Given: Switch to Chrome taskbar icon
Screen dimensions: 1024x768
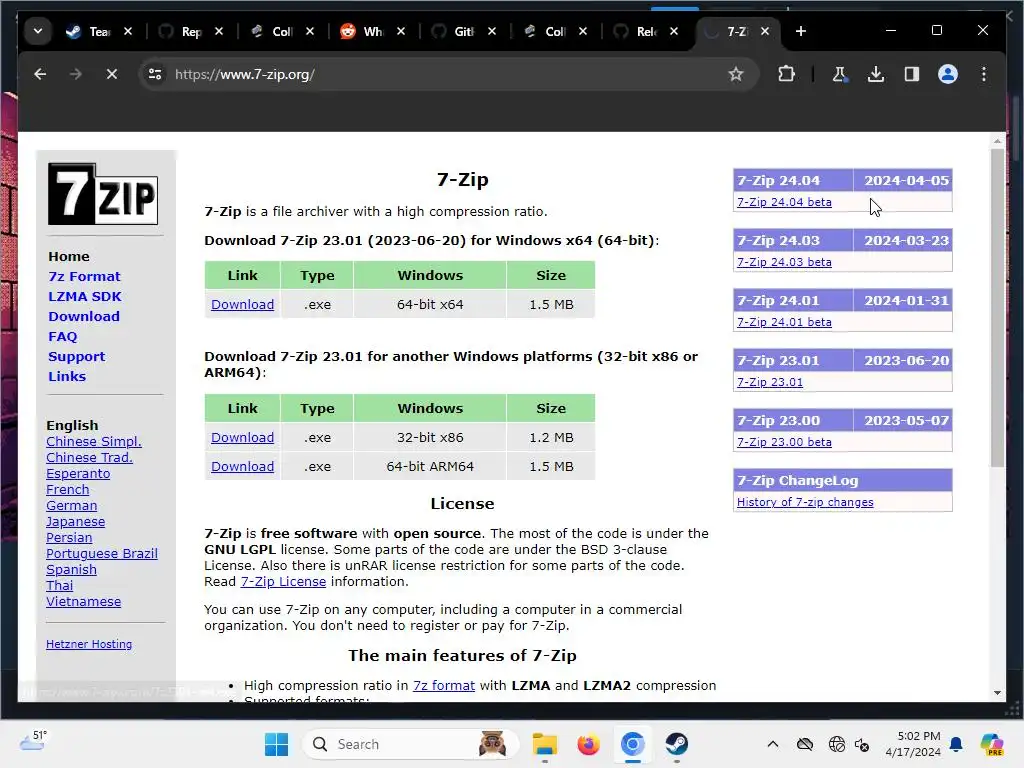Looking at the screenshot, I should pos(632,744).
